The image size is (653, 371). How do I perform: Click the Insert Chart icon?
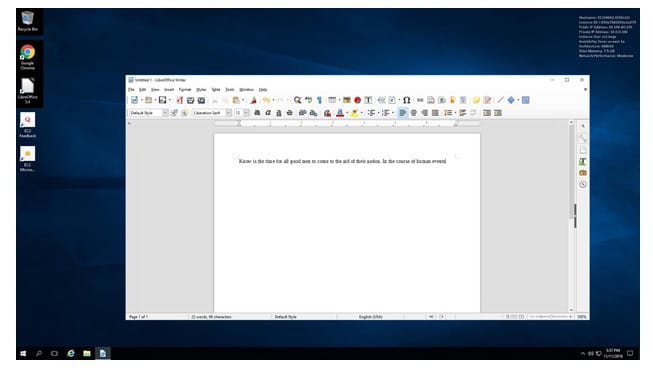point(357,100)
